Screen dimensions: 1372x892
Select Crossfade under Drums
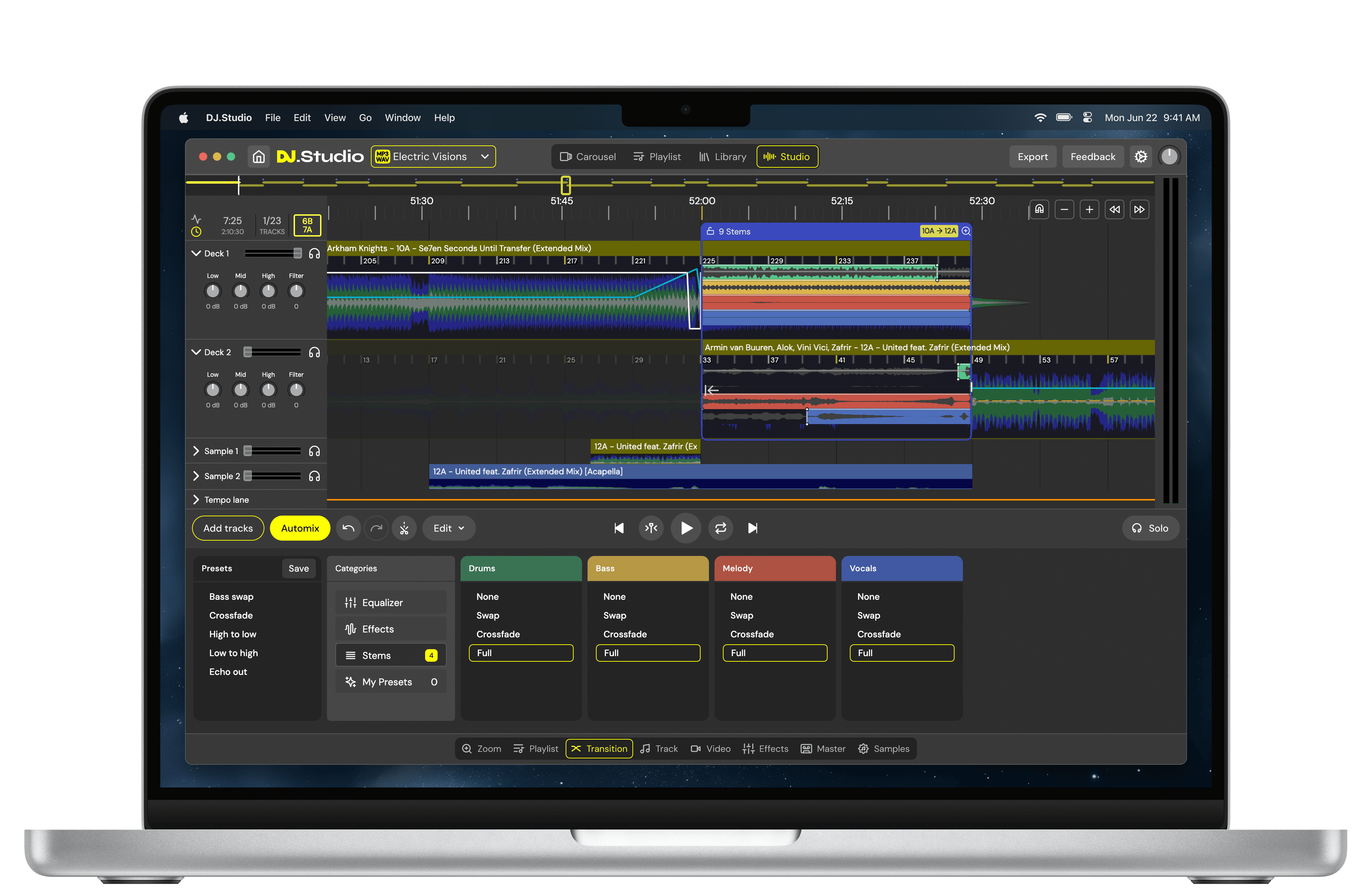[498, 634]
